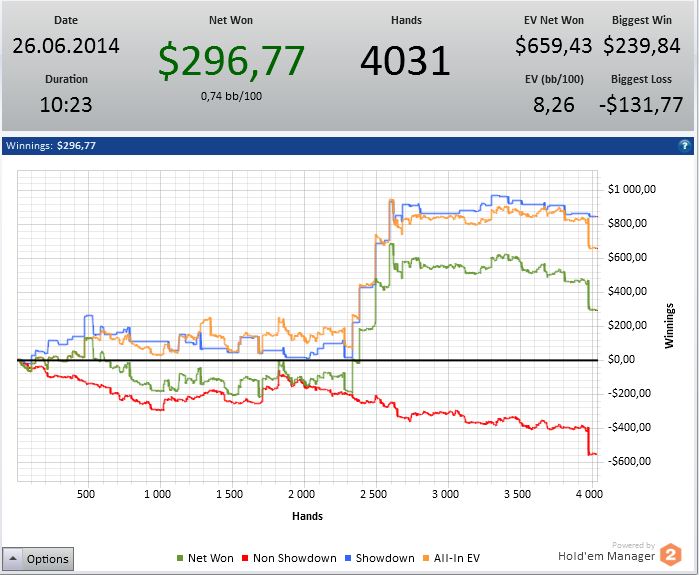Click the orange All-In EV legend swatch
This screenshot has width=699, height=575.
(426, 558)
